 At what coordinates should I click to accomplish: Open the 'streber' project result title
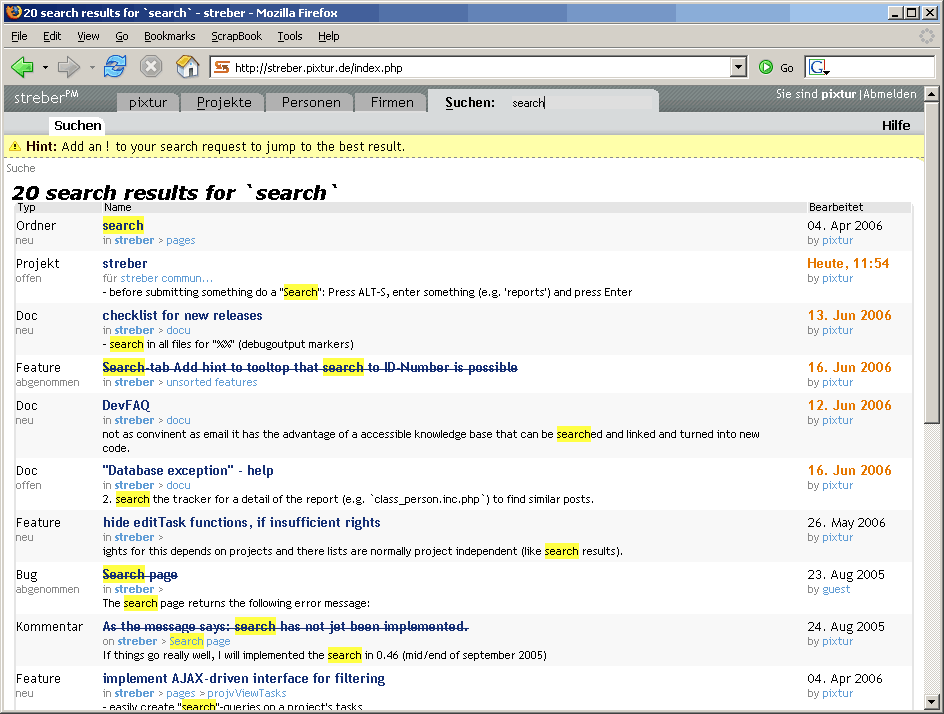(x=125, y=263)
